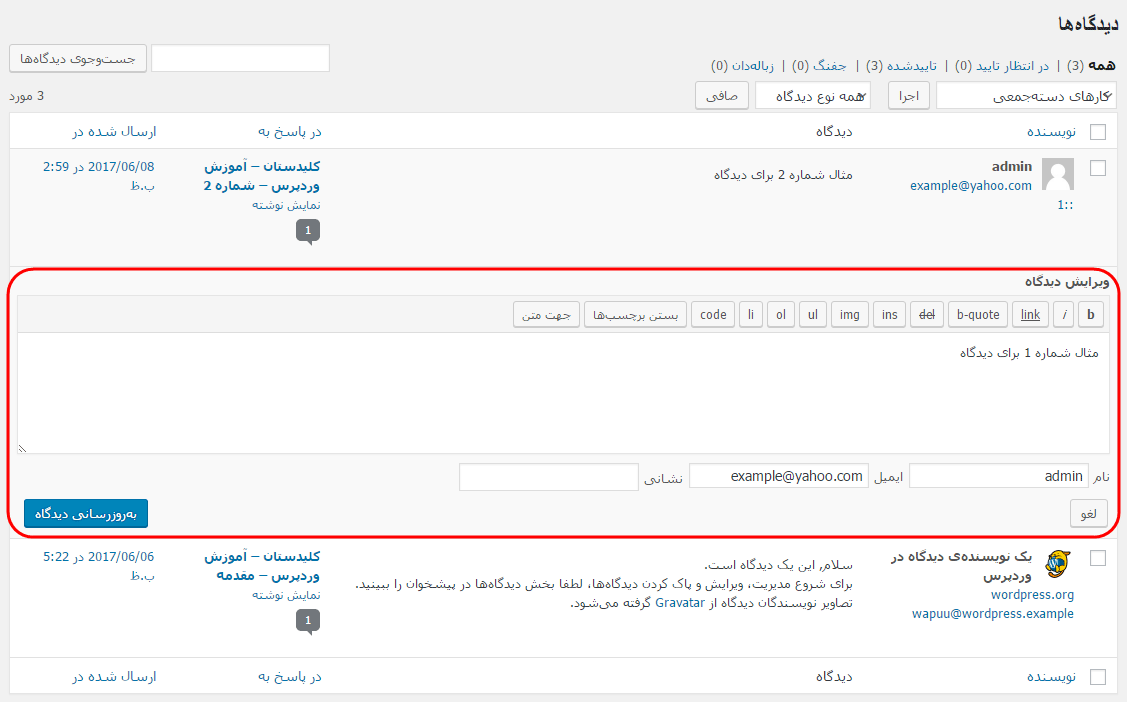The image size is (1127, 702).
Task: Sort by ارسال شده در column in footer
Action: click(x=114, y=676)
